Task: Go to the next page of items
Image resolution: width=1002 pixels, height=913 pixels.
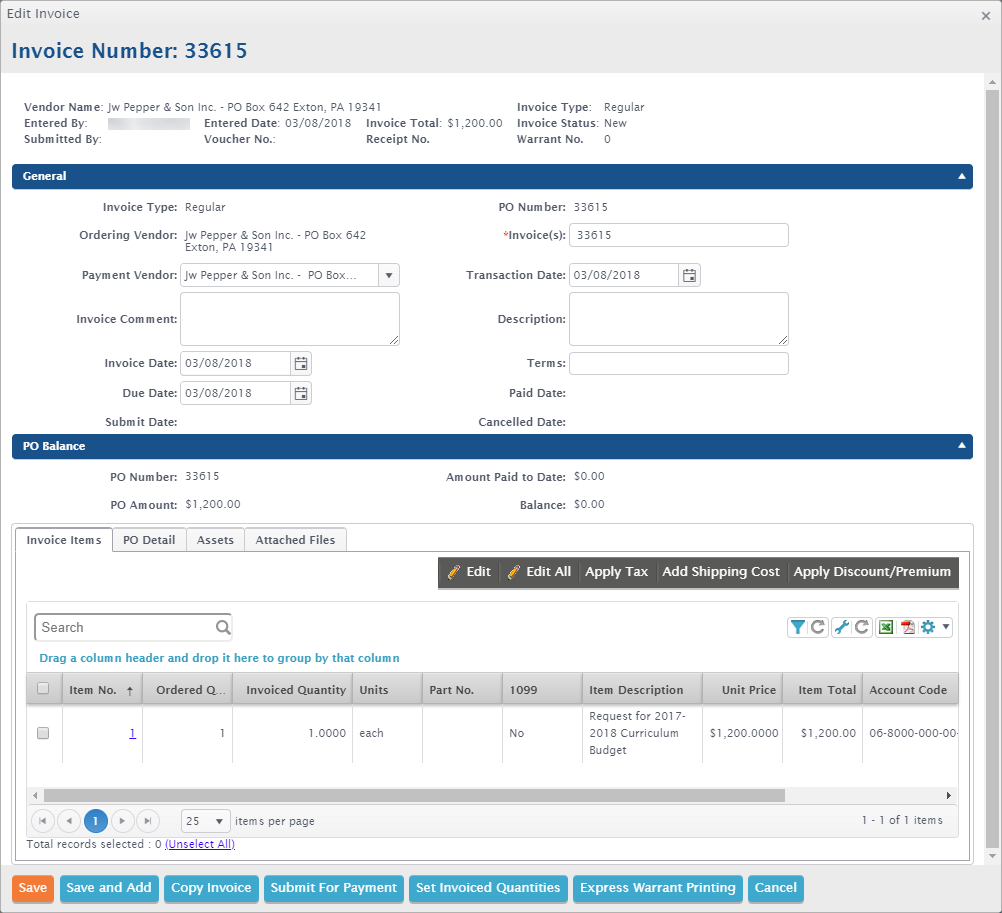Action: click(122, 821)
